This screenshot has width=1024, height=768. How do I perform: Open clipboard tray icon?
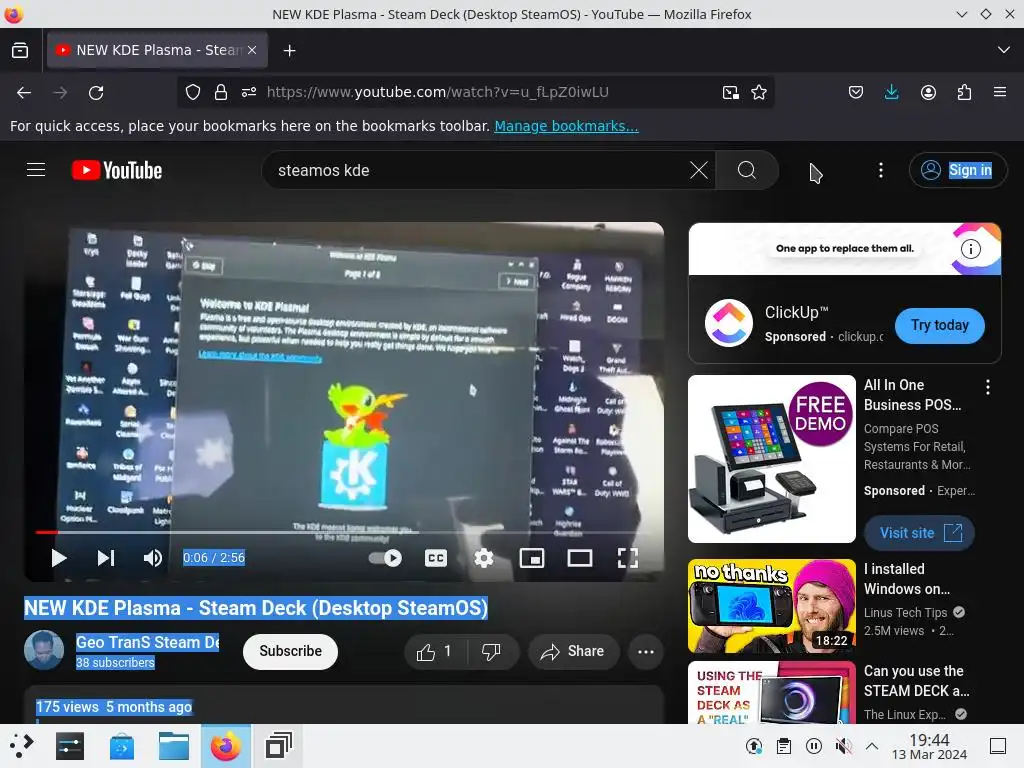tap(784, 746)
